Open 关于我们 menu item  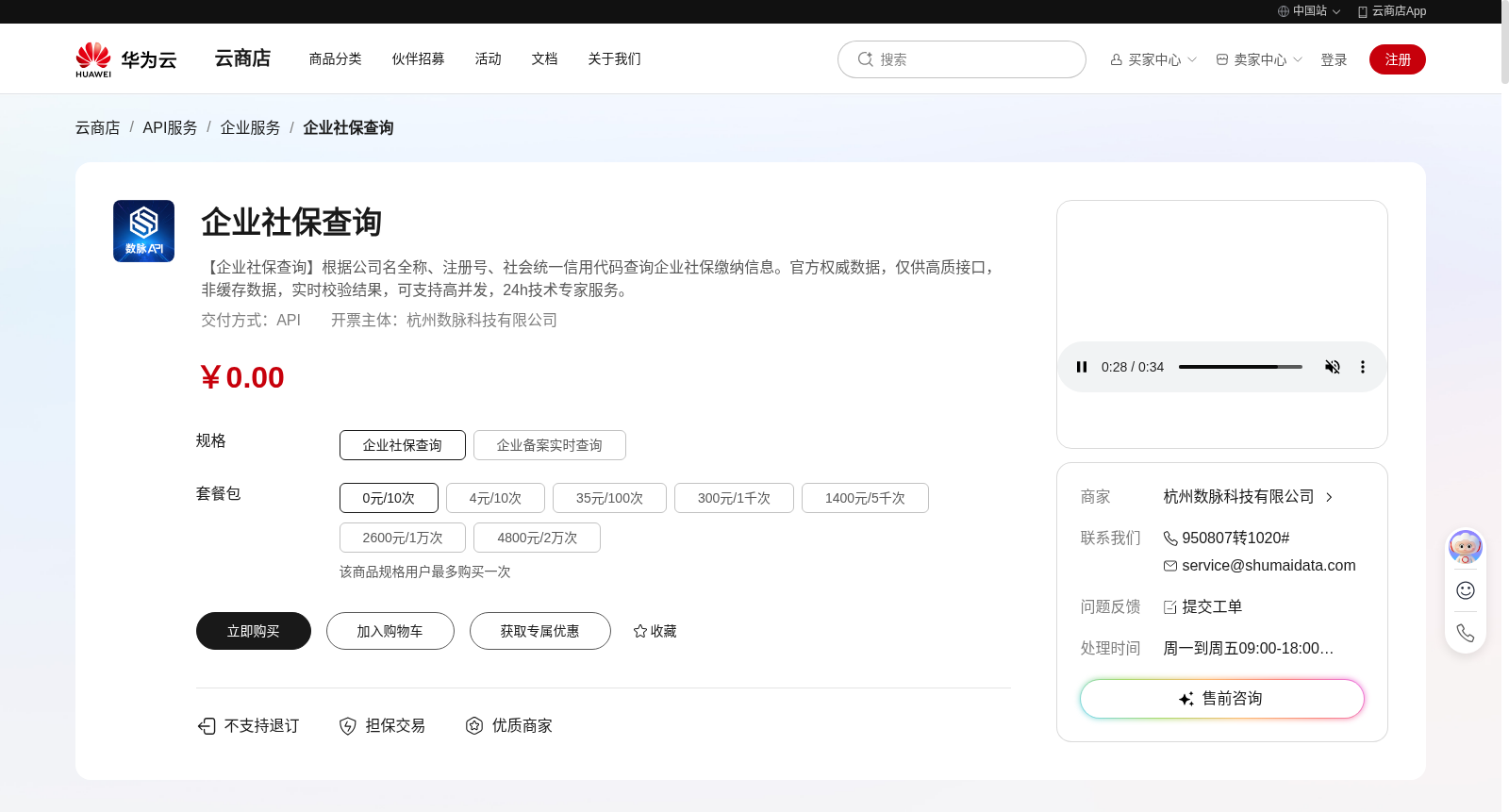click(615, 58)
